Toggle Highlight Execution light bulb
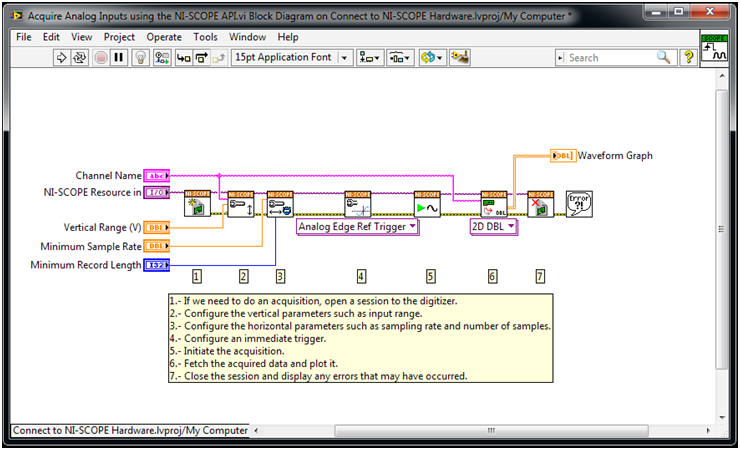740x450 pixels. point(141,58)
